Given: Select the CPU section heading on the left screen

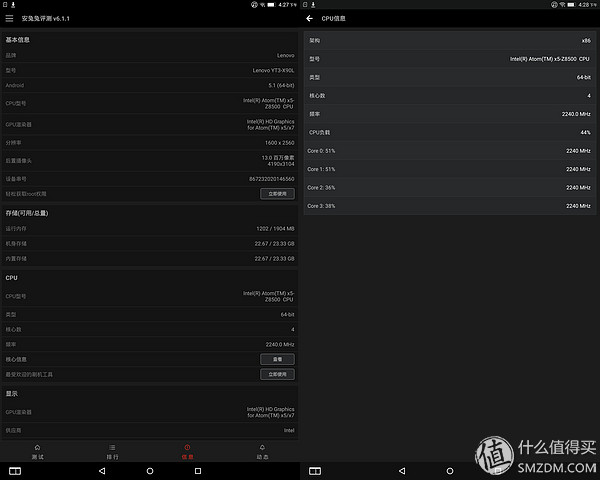Looking at the screenshot, I should coord(11,278).
